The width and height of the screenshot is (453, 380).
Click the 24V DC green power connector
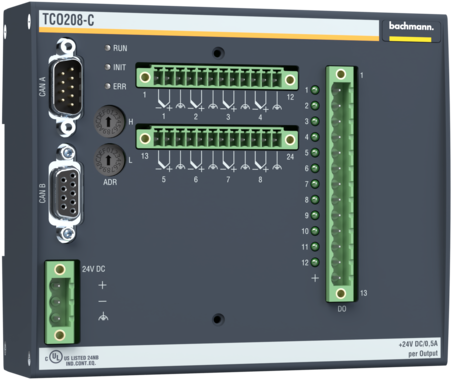(x=62, y=302)
